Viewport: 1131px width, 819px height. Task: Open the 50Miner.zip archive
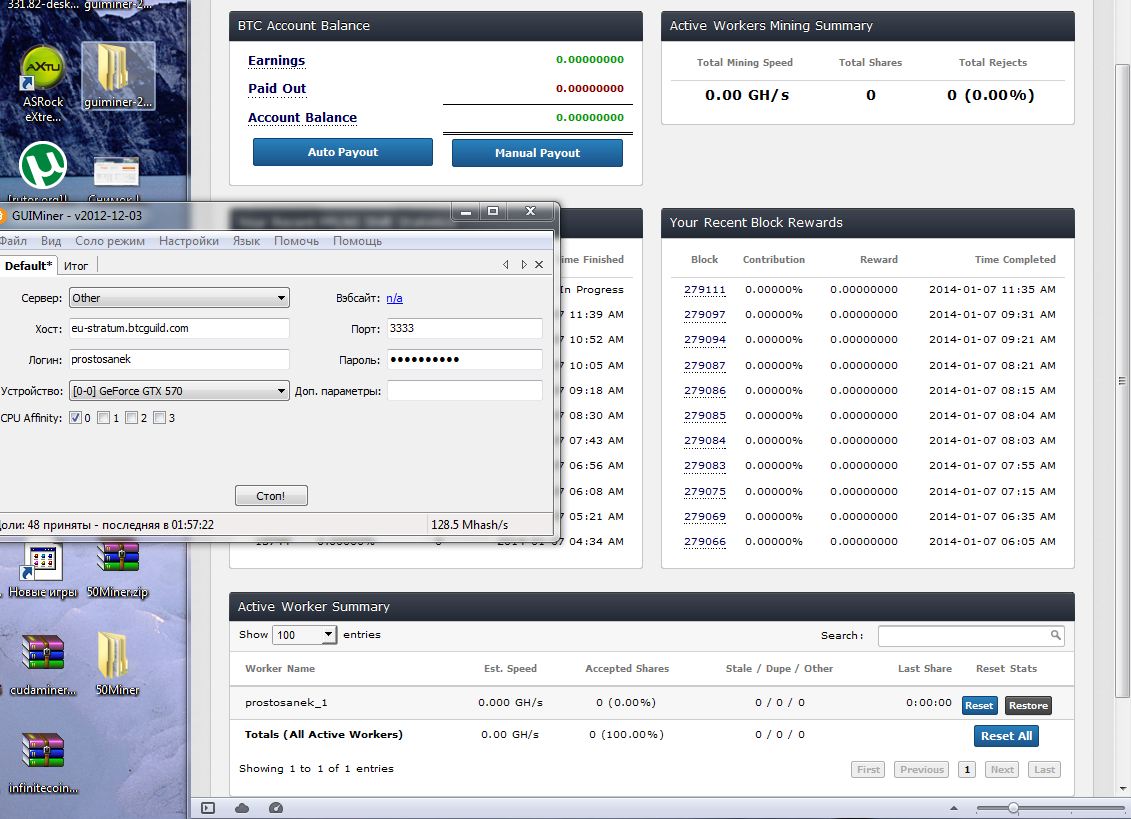[118, 571]
